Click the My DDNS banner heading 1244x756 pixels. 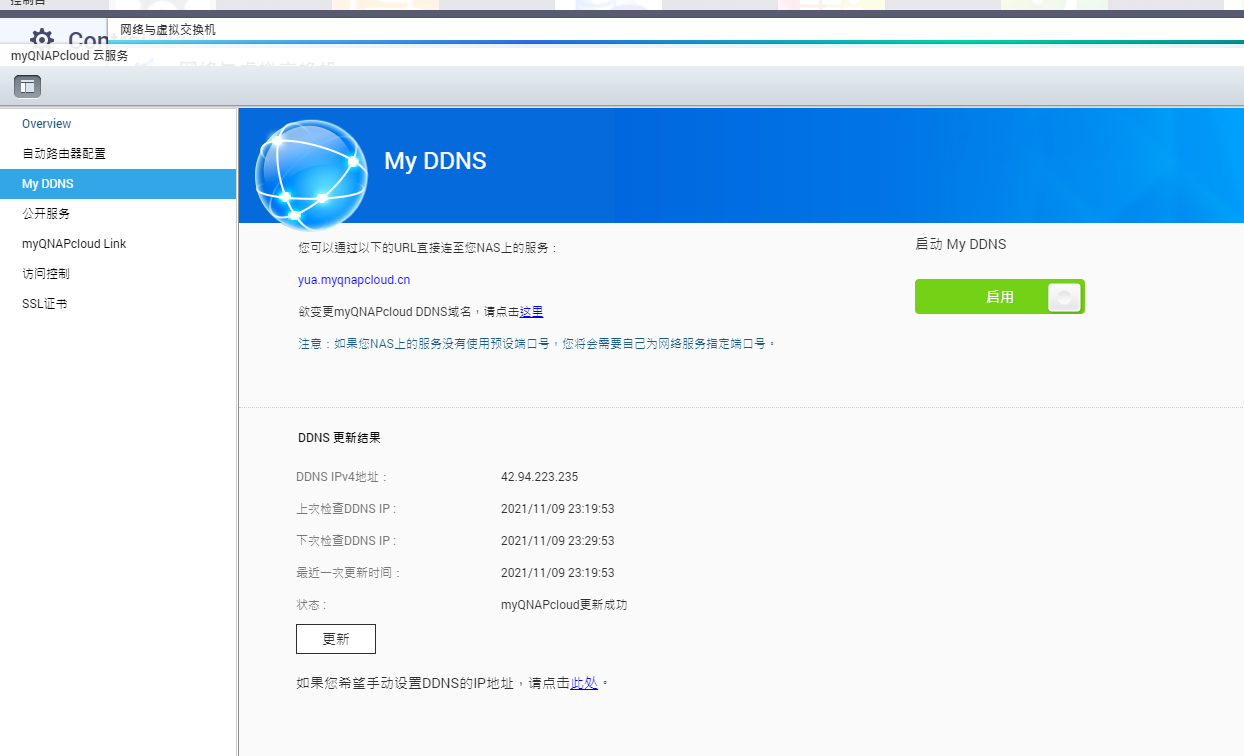pos(435,161)
